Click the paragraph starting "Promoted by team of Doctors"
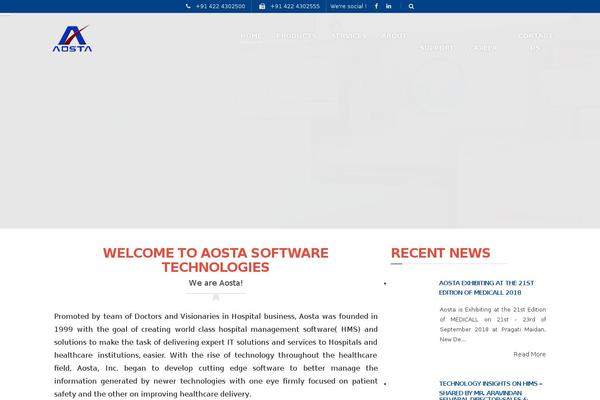This screenshot has height=400, width=600. (216, 355)
